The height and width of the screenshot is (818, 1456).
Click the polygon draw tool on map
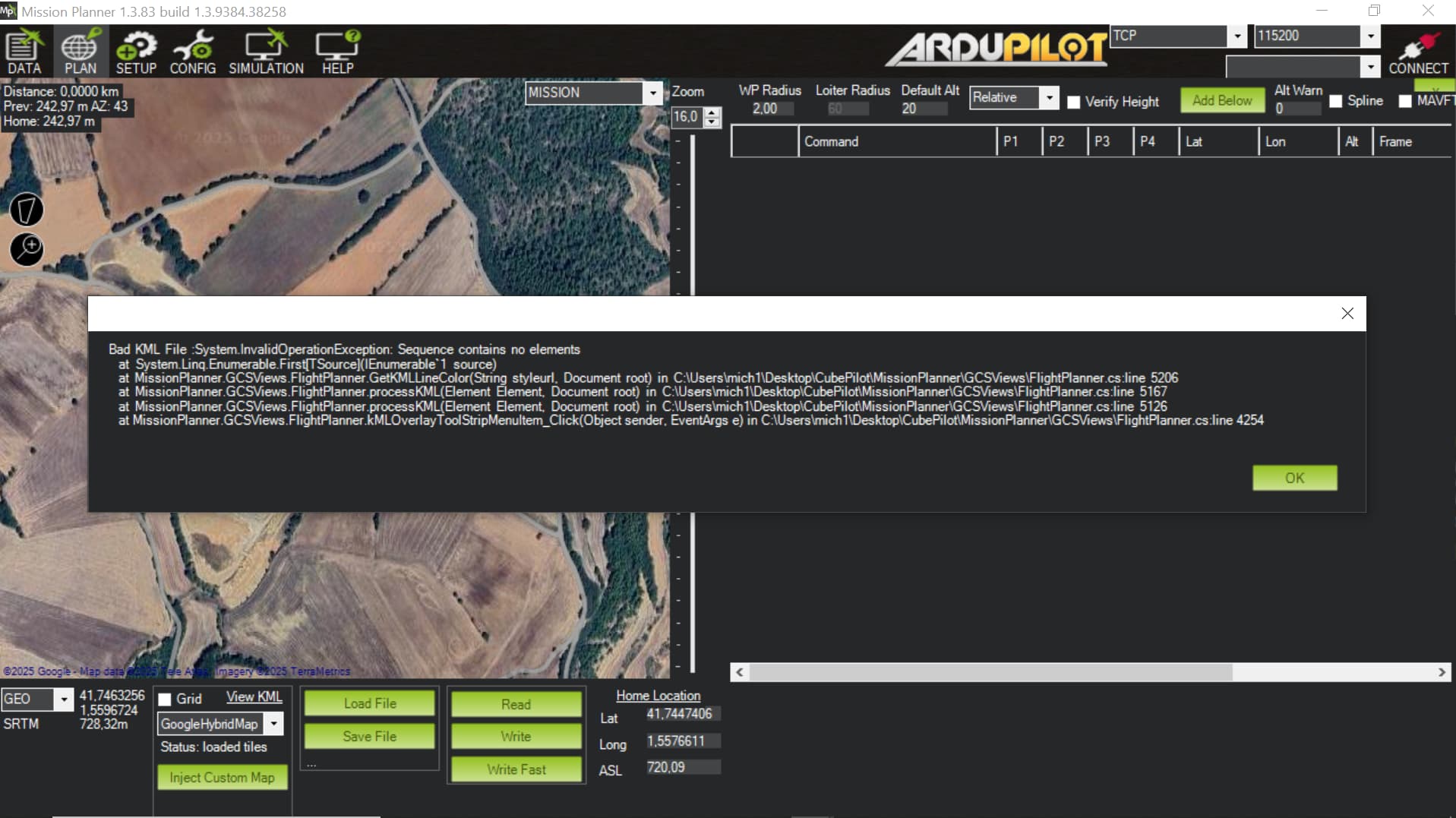(27, 210)
